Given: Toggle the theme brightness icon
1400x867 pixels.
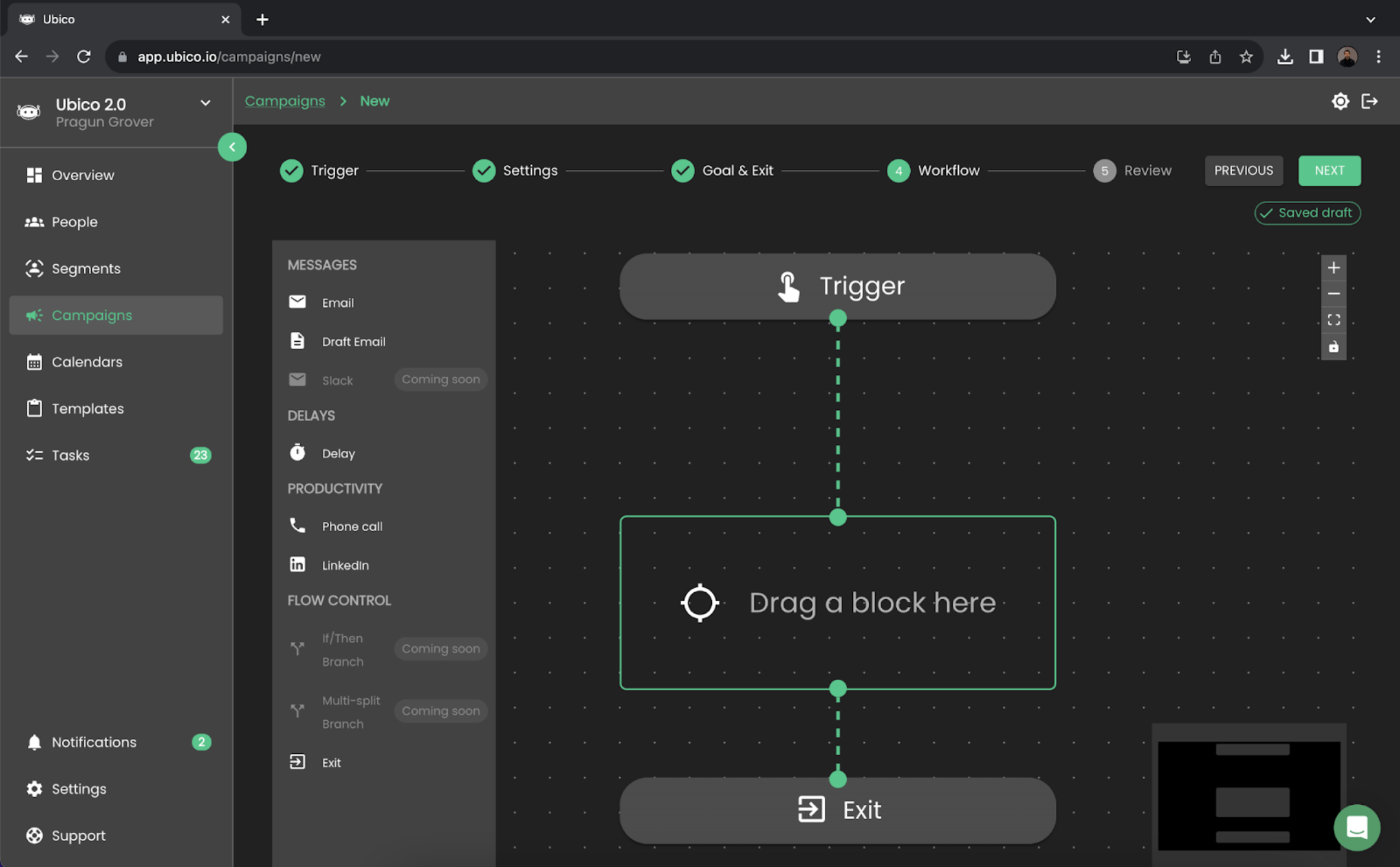Looking at the screenshot, I should coord(1340,101).
